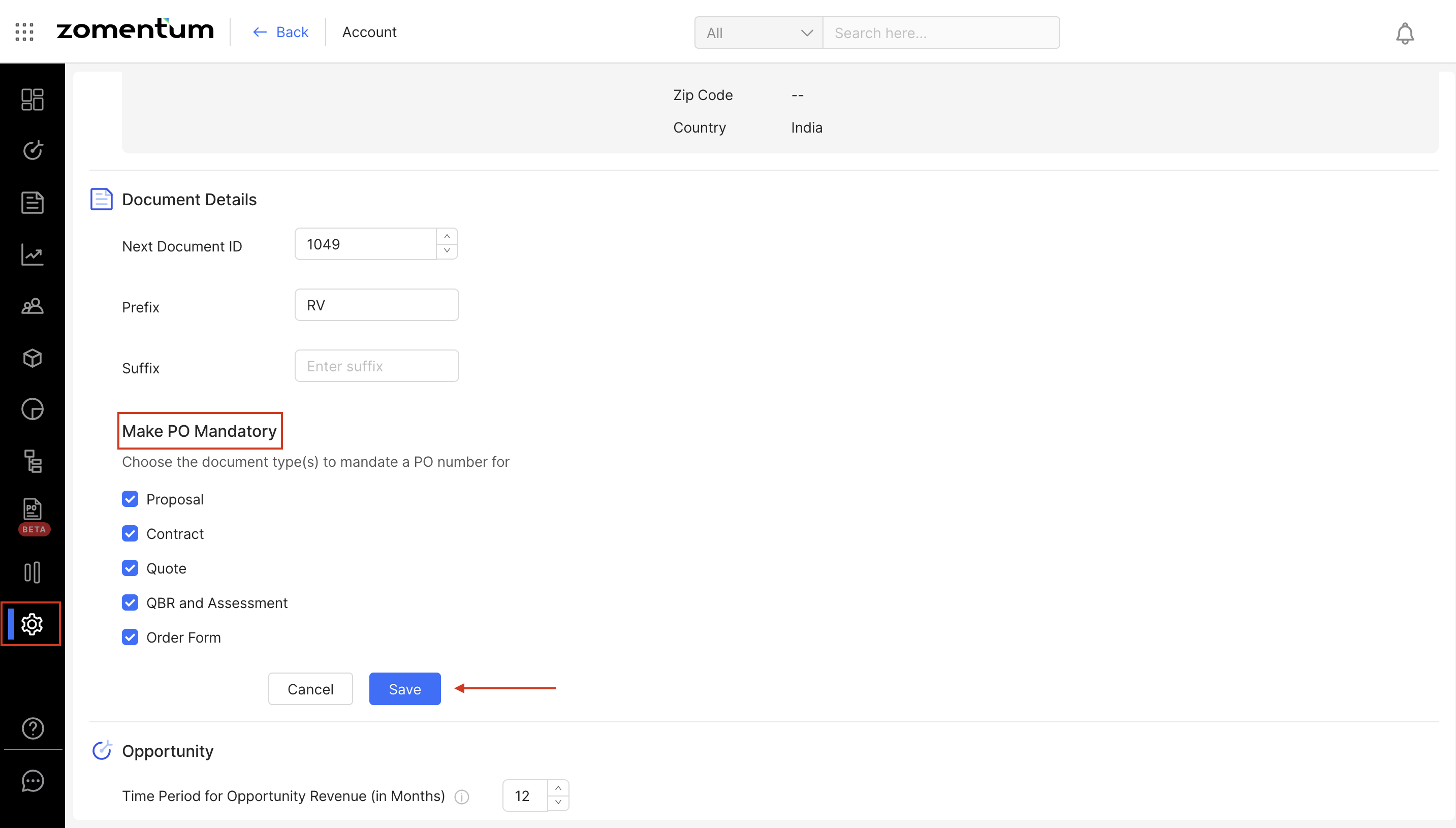Uncheck the Contract checkbox
This screenshot has height=828, width=1456.
tap(130, 533)
